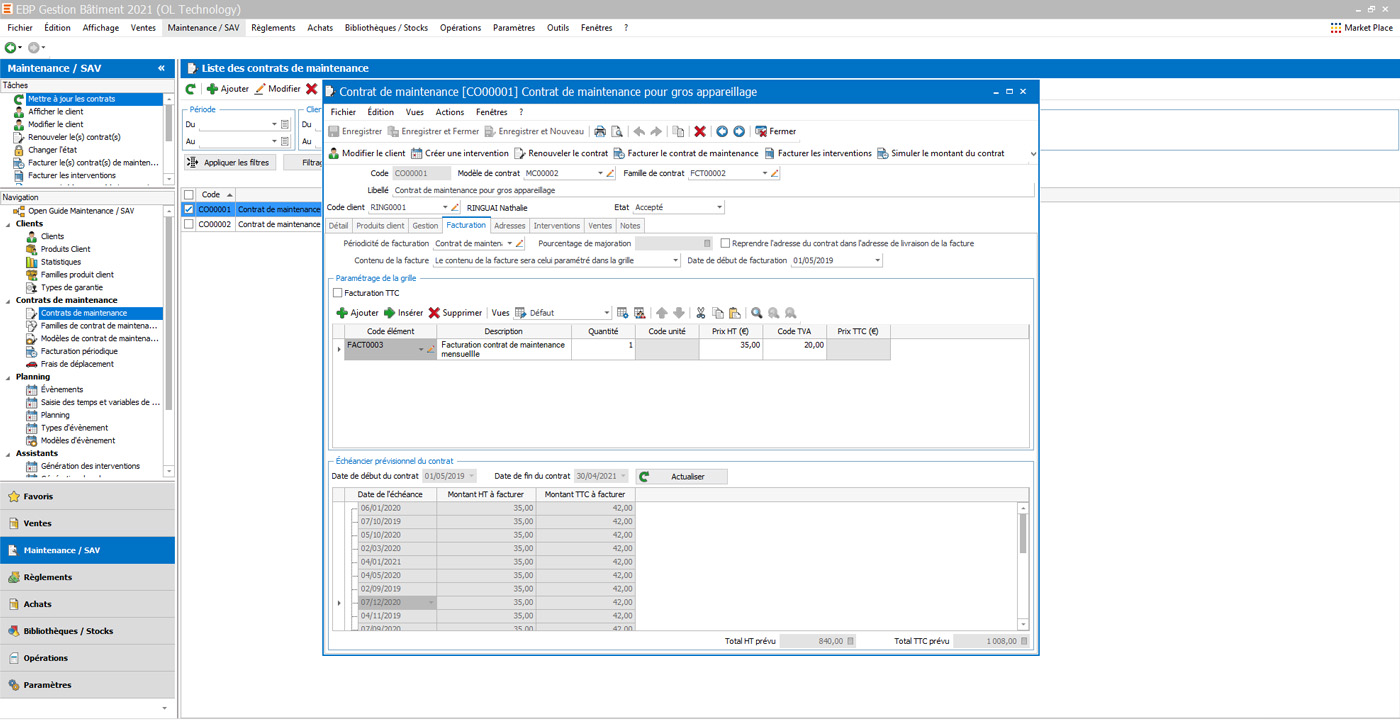Click Simuler le montant du contrat

[941, 154]
